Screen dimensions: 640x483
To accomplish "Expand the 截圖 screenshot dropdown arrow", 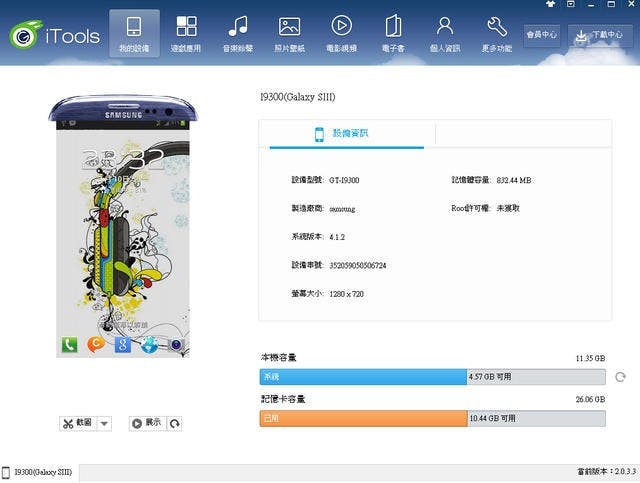I will (x=105, y=423).
